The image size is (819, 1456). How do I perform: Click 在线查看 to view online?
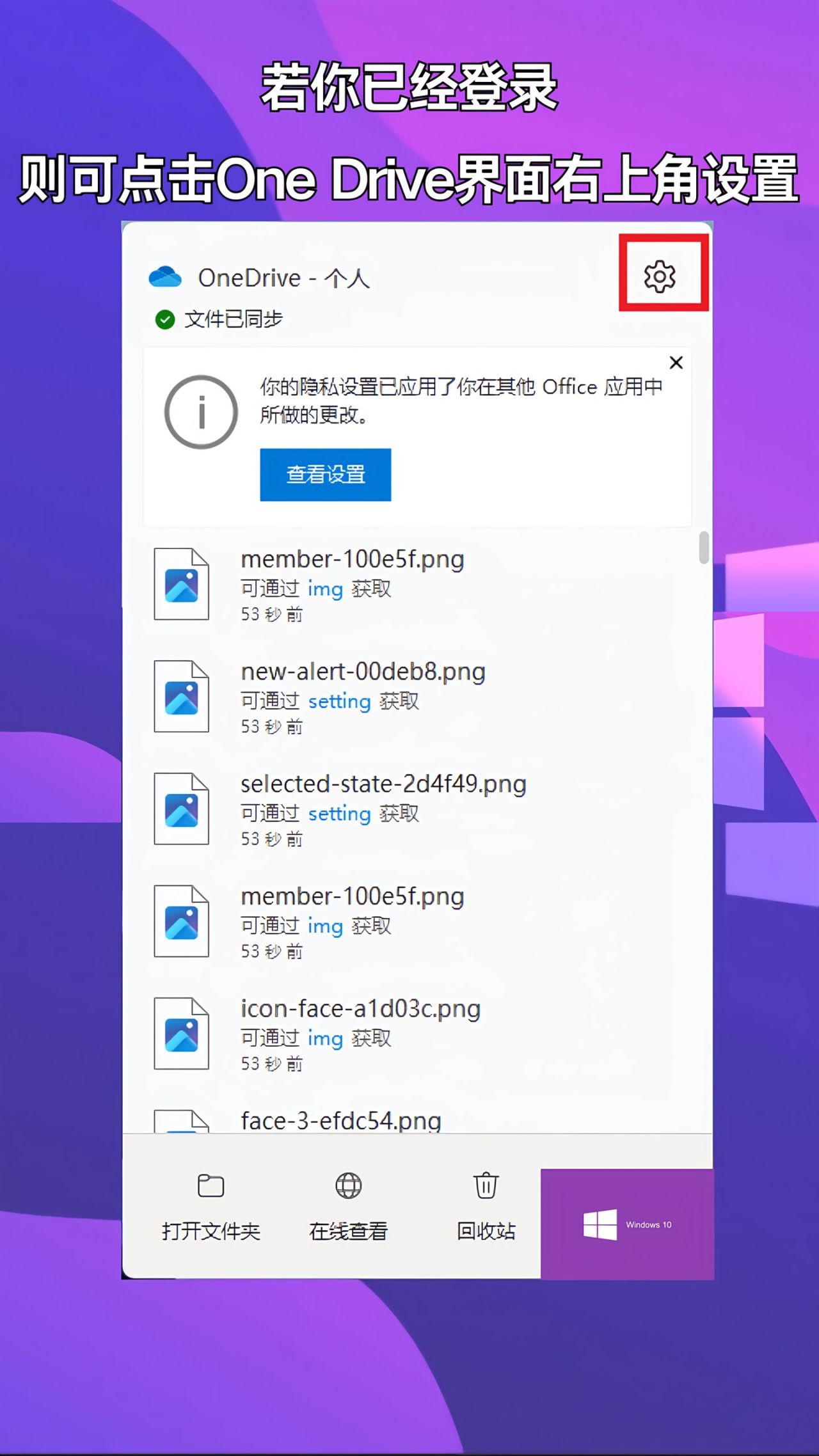coord(349,1207)
